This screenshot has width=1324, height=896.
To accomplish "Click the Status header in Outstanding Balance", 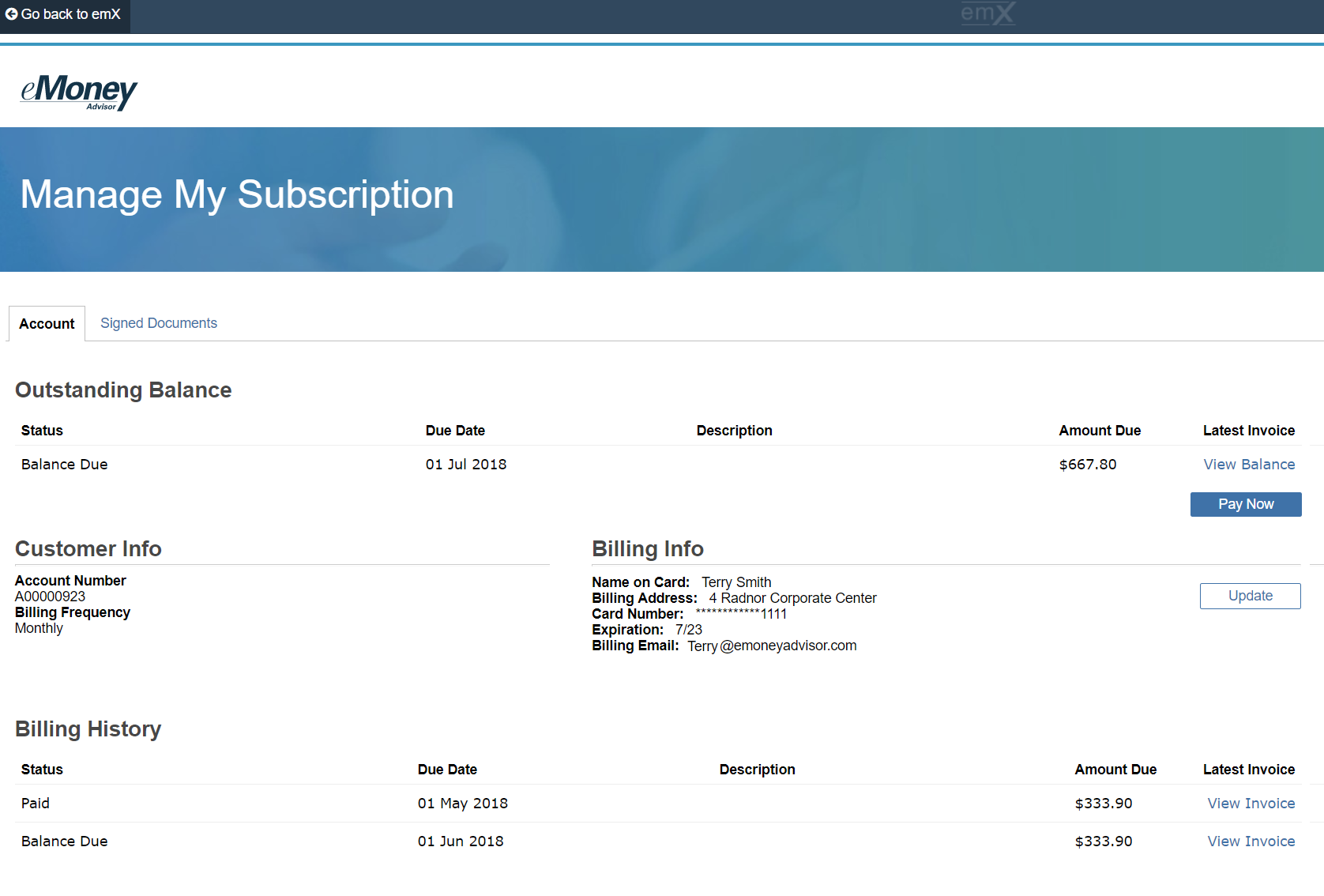I will (x=42, y=431).
